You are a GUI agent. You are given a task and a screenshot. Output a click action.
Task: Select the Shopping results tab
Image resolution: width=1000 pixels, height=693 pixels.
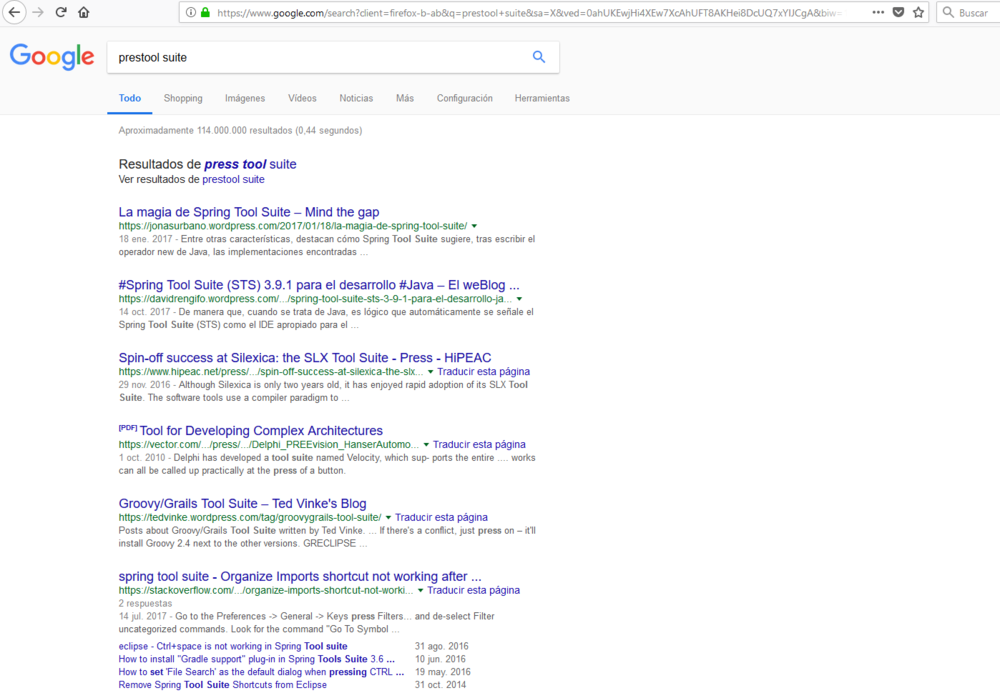183,98
